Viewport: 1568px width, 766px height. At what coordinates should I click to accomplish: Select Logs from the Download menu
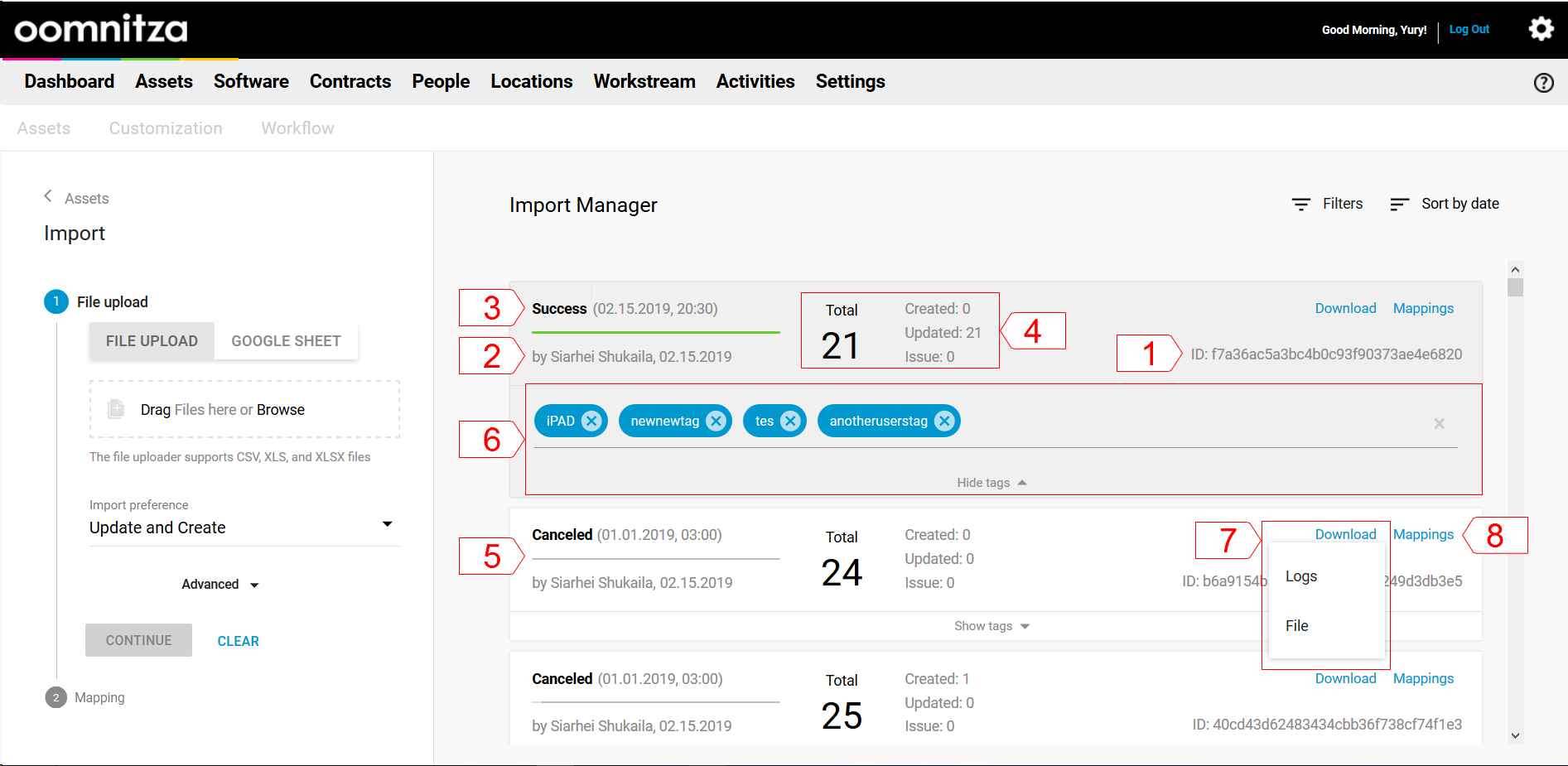[x=1300, y=576]
